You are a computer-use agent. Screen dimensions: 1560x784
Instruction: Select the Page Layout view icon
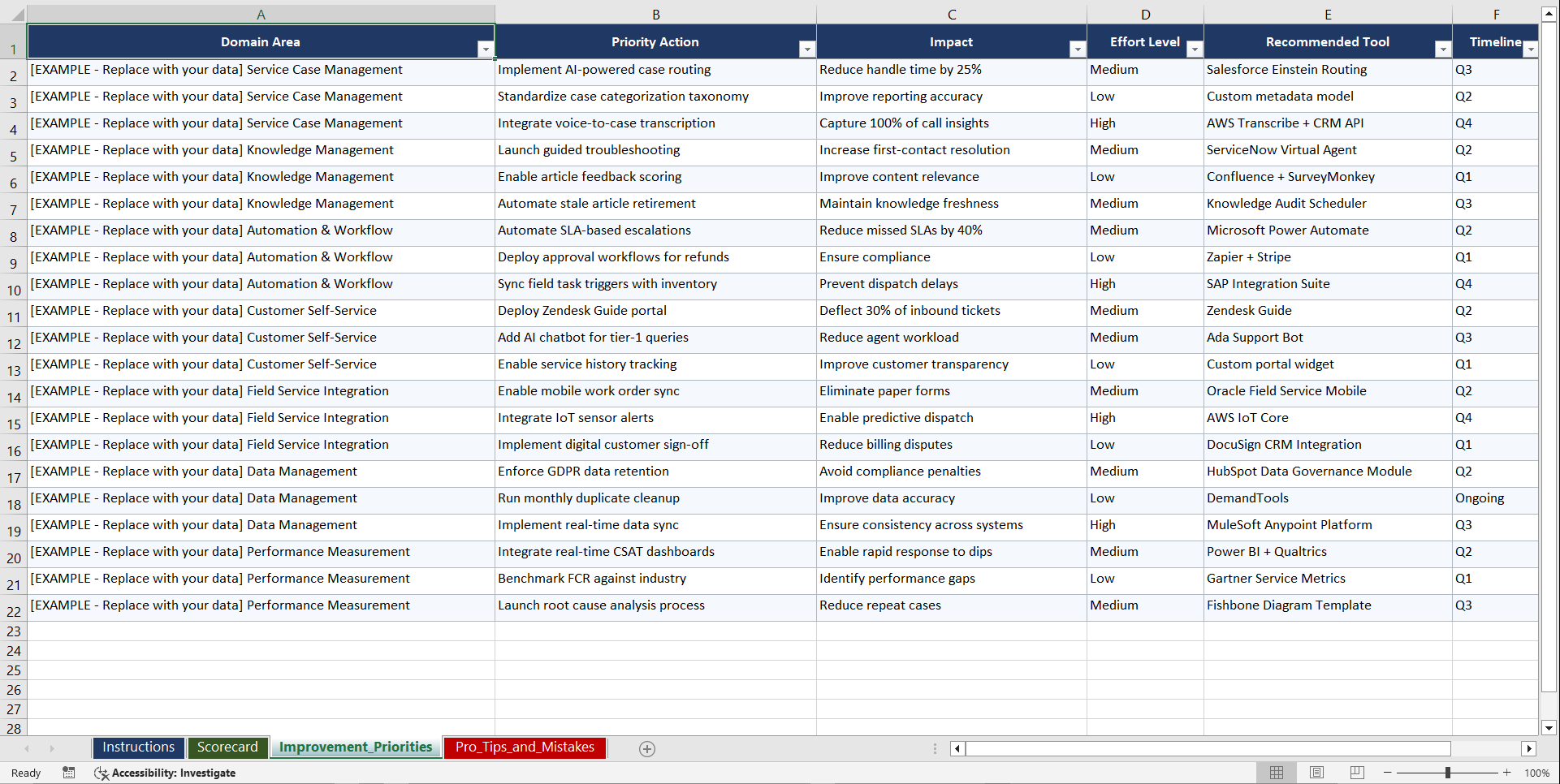point(1316,773)
